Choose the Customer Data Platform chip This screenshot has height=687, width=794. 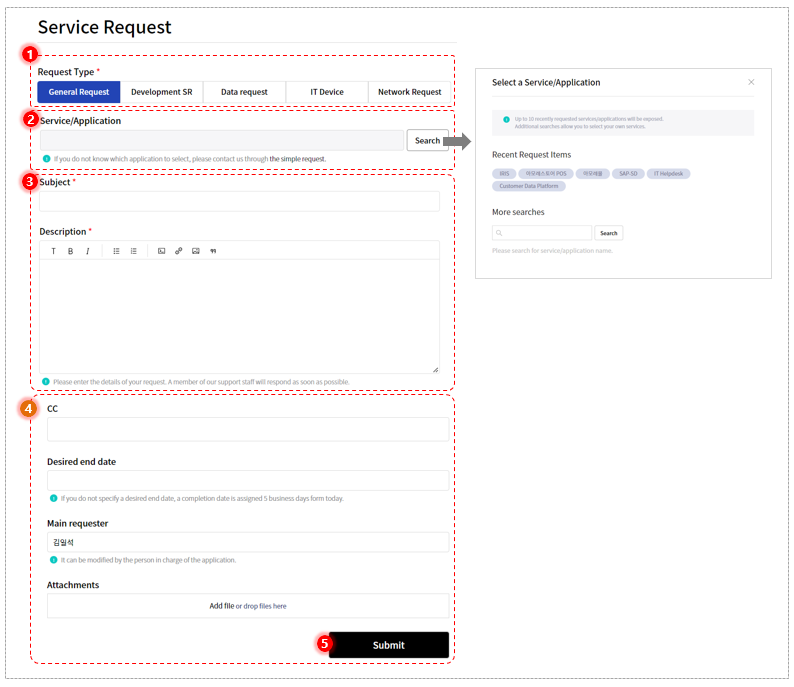point(529,186)
